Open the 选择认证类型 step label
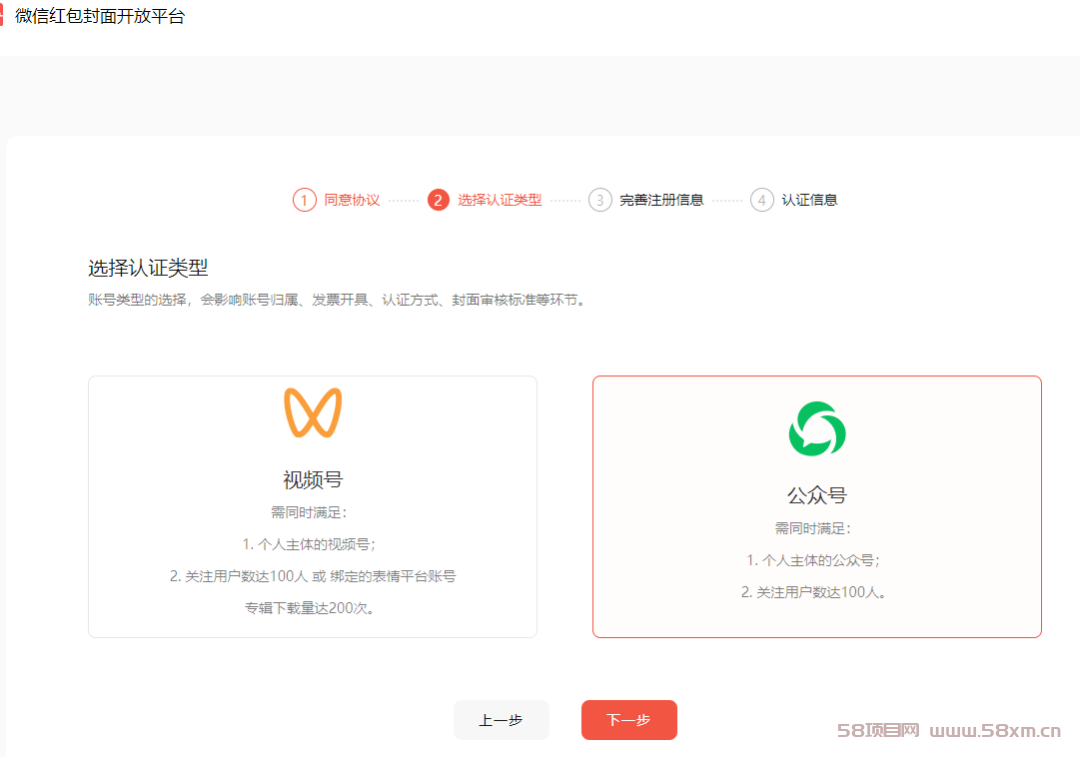1080x757 pixels. click(500, 200)
